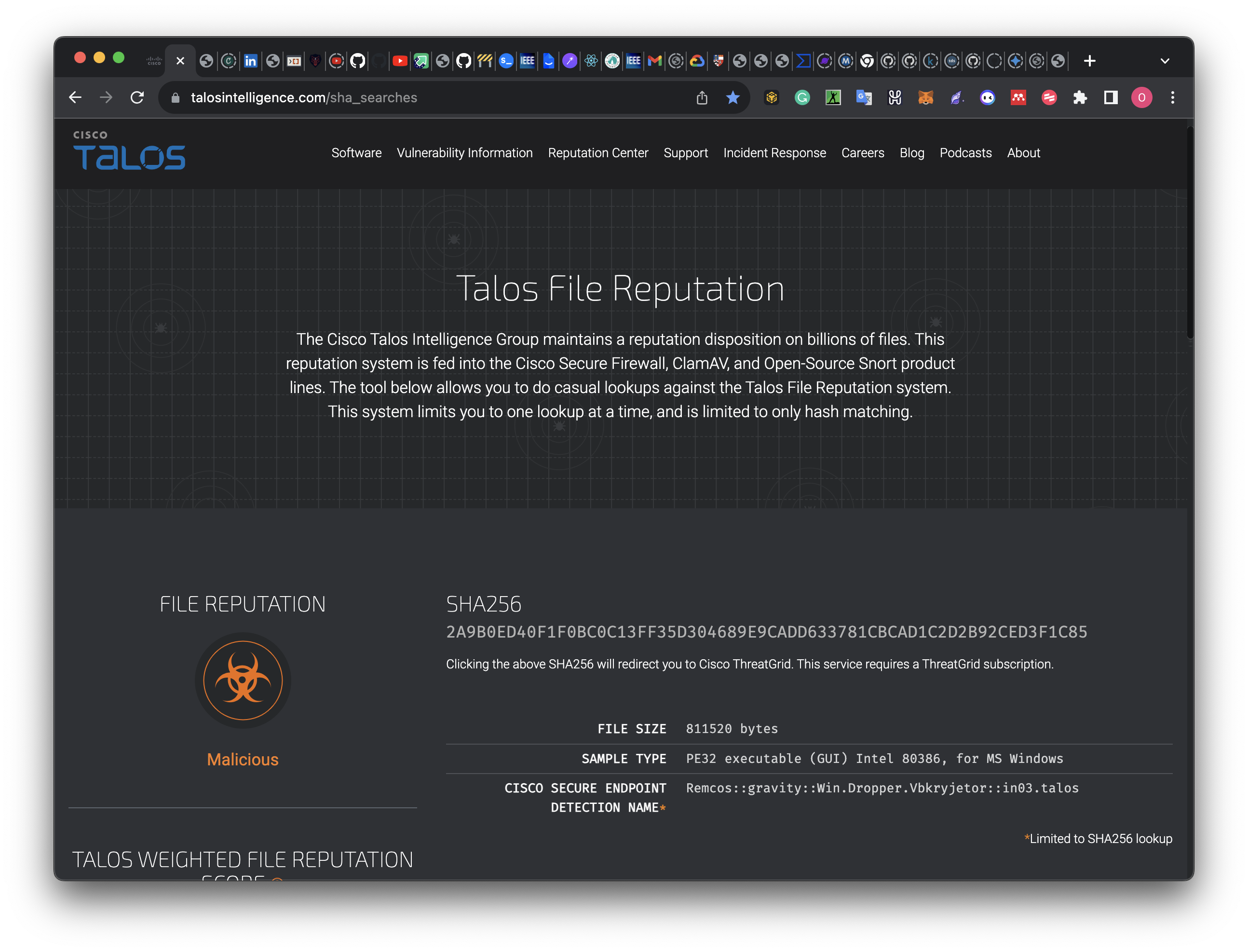1248x952 pixels.
Task: Reload the Talos page
Action: click(x=137, y=97)
